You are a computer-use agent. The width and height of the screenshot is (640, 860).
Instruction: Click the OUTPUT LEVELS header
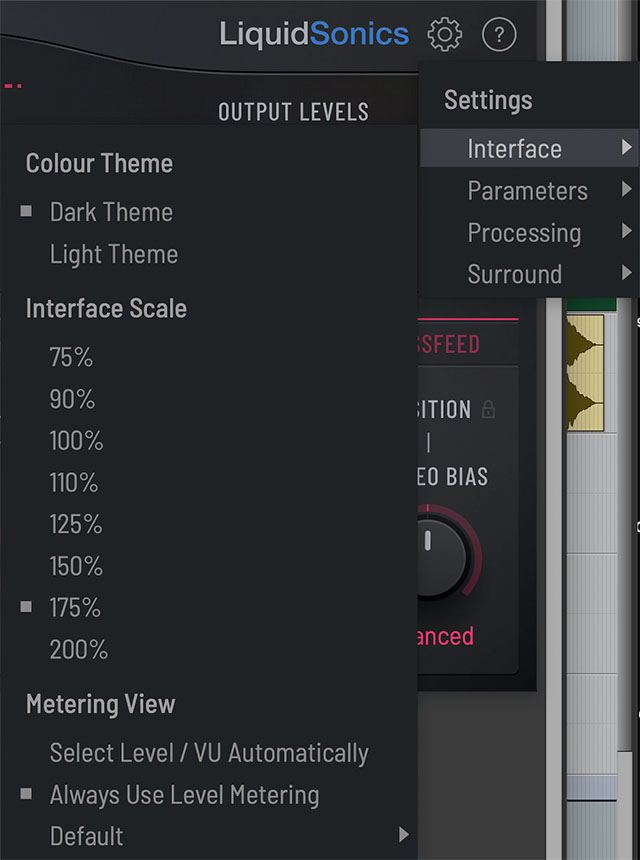point(293,111)
